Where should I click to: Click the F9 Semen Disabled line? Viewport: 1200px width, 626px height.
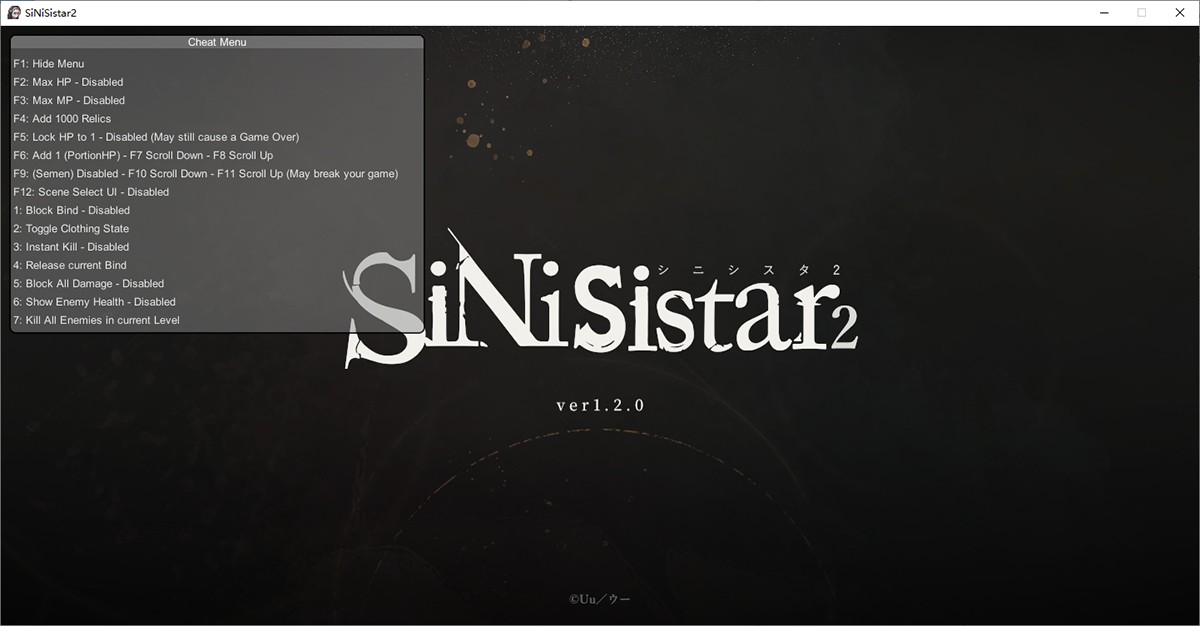[x=205, y=174]
